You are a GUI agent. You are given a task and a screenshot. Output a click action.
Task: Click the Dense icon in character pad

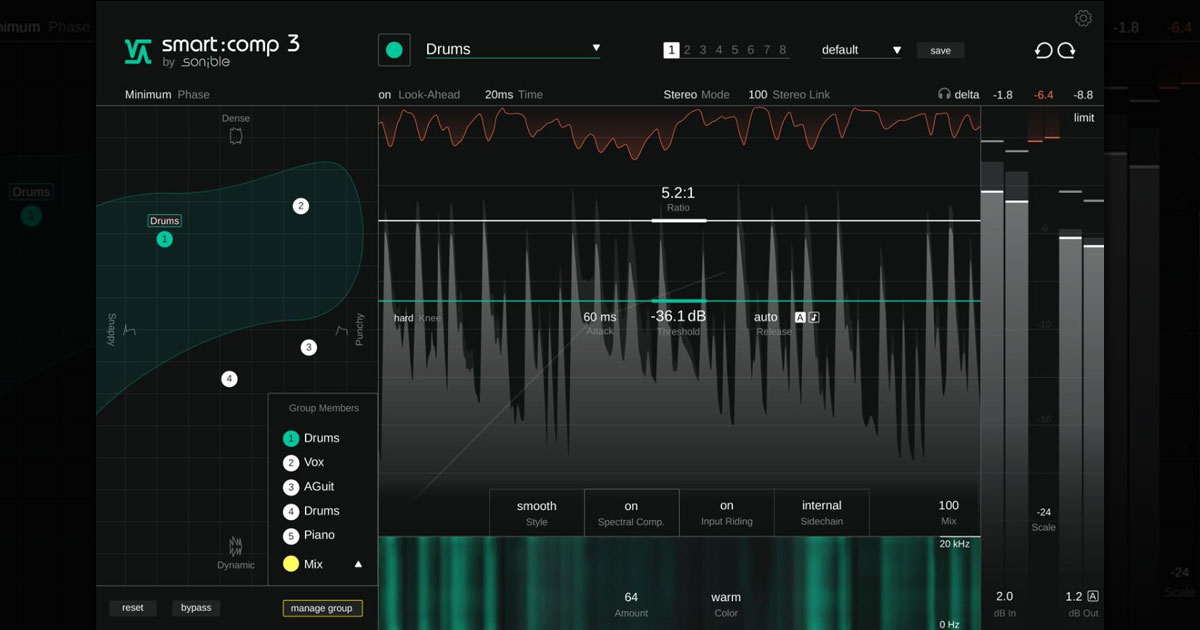pyautogui.click(x=236, y=135)
